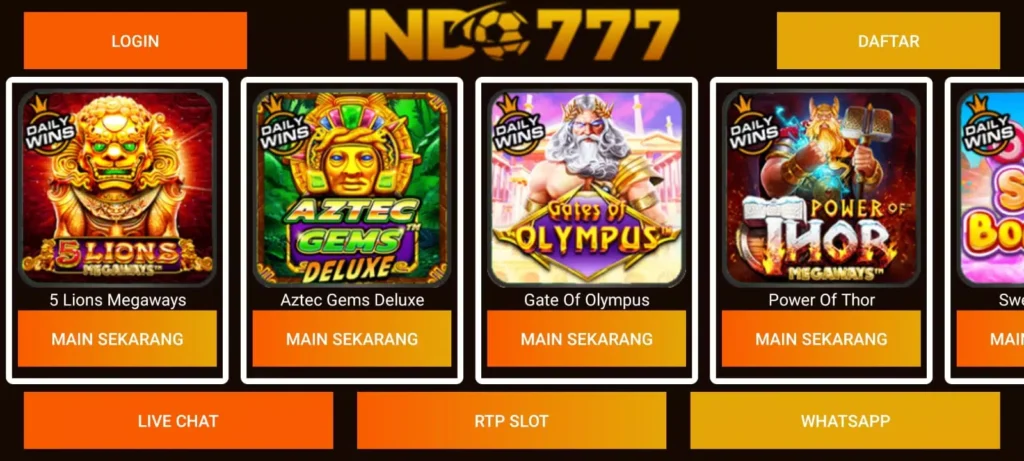Click the LOGIN button
Screen dimensions: 1024x461
[135, 40]
